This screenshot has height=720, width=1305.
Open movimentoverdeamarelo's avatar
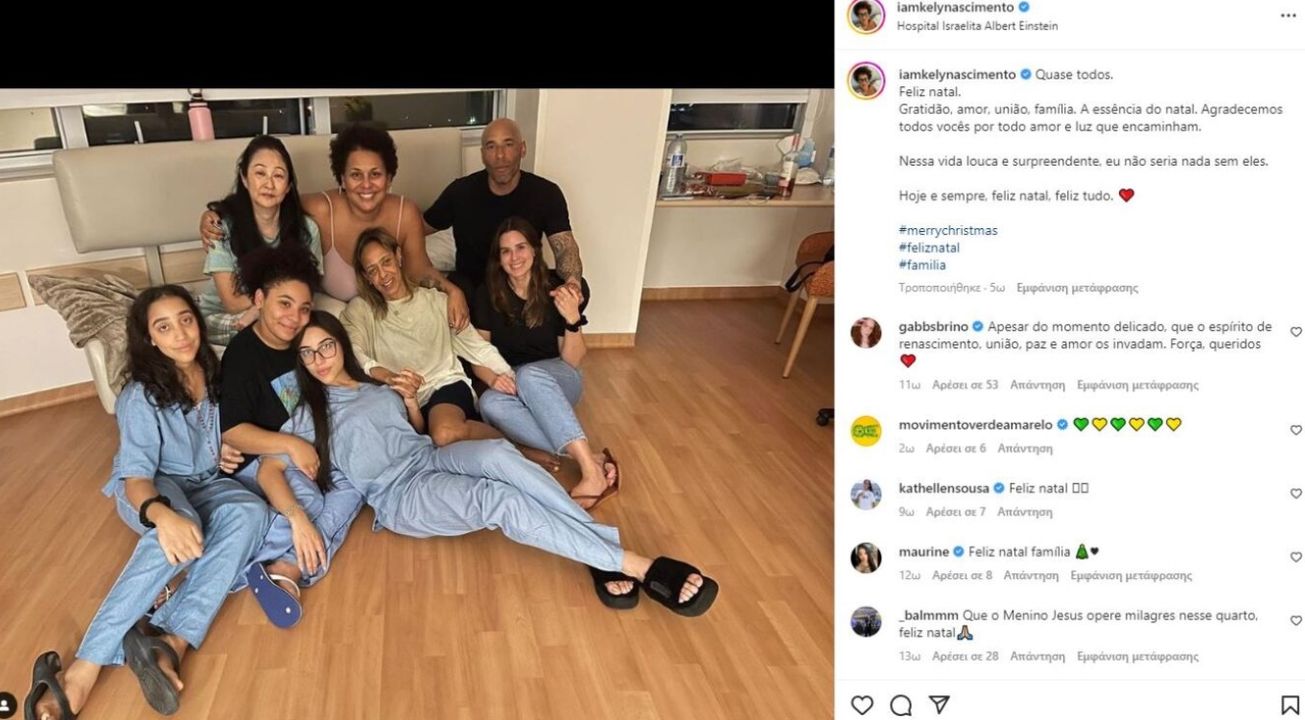click(866, 431)
